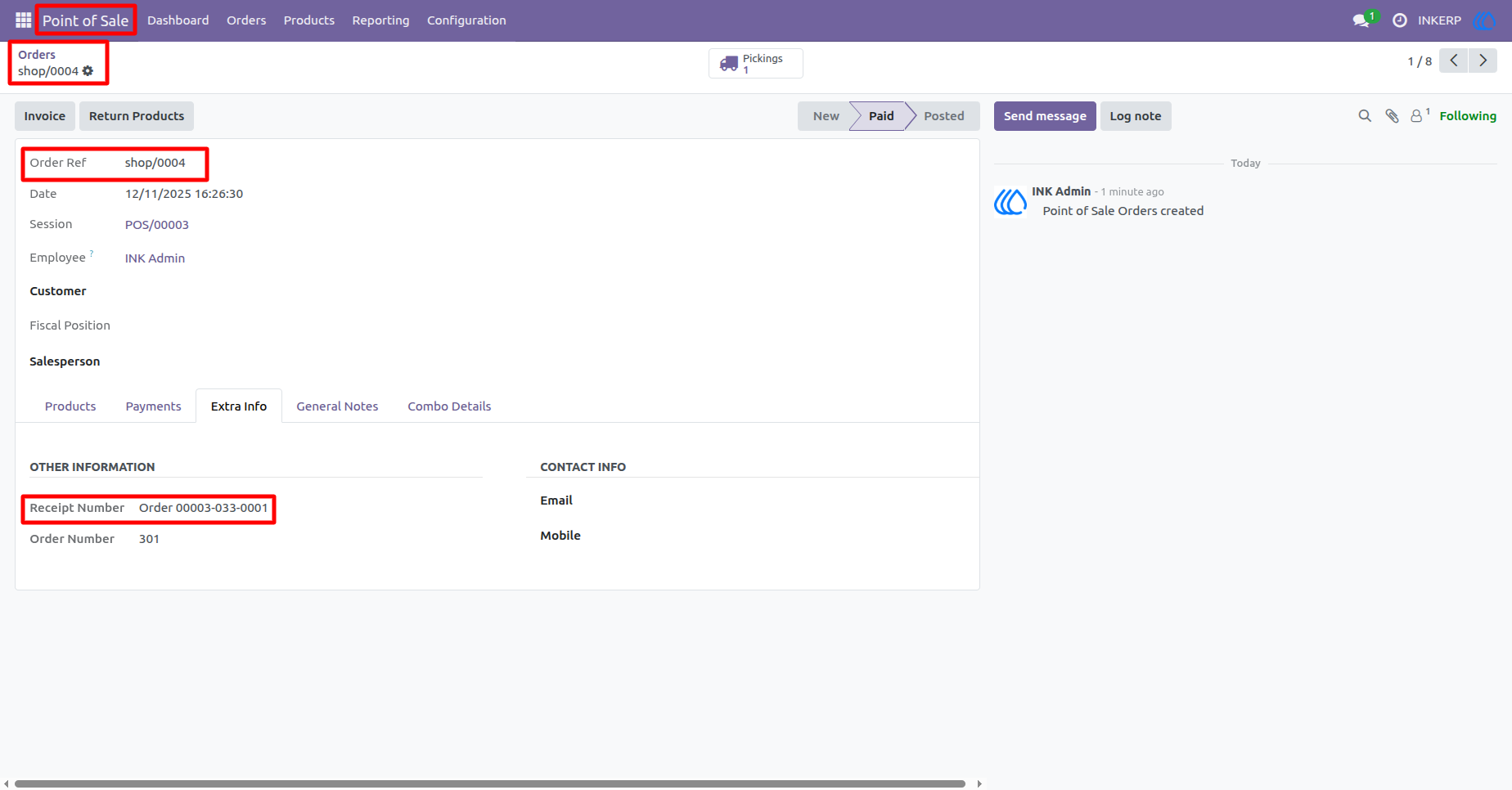Click the Employee field help marker
1512x790 pixels.
tap(92, 253)
